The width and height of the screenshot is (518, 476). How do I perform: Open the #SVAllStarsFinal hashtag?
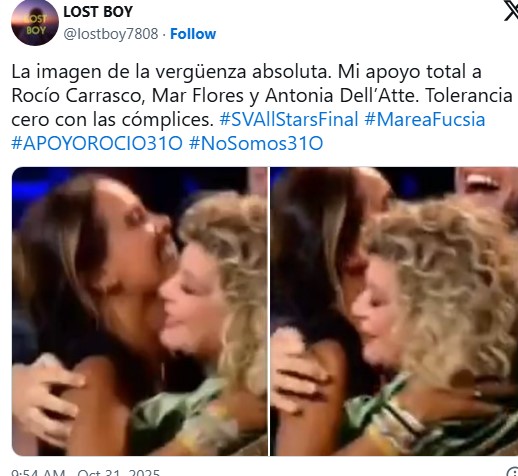click(289, 119)
